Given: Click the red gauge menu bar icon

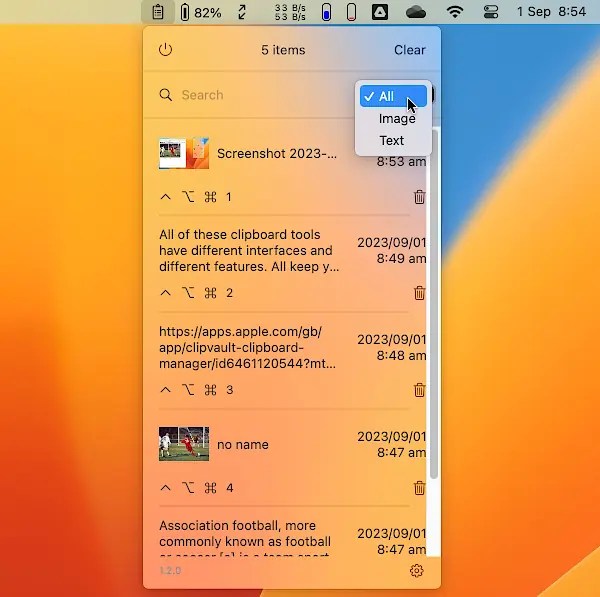Looking at the screenshot, I should pos(351,12).
